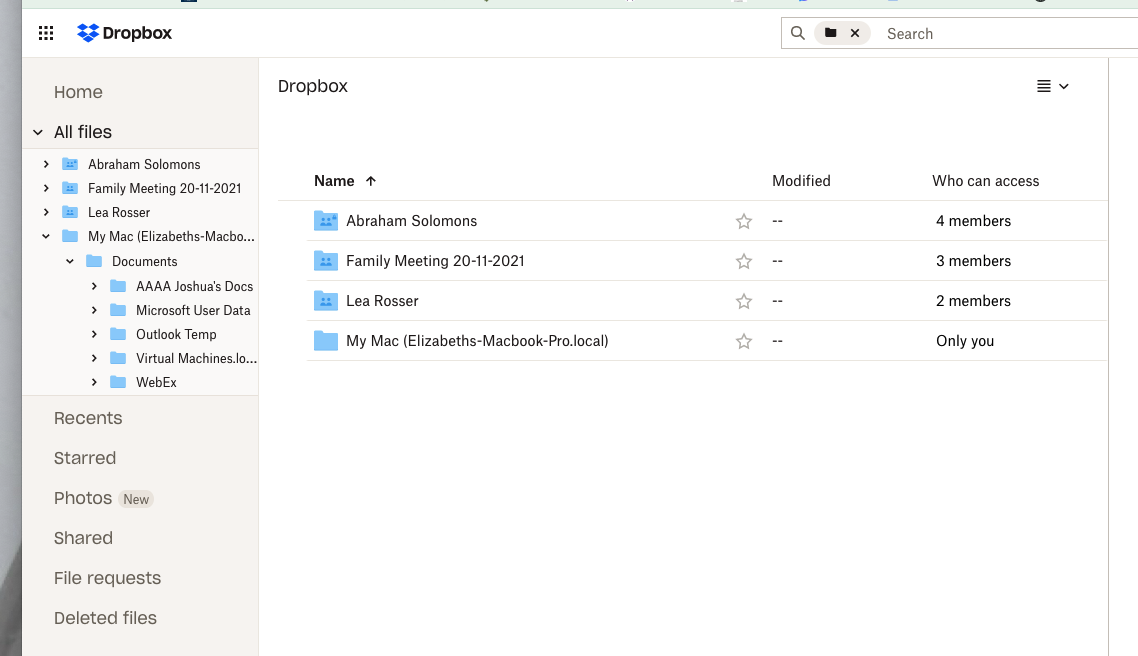Viewport: 1138px width, 656px height.
Task: Star the Abraham Solomons folder
Action: [744, 221]
